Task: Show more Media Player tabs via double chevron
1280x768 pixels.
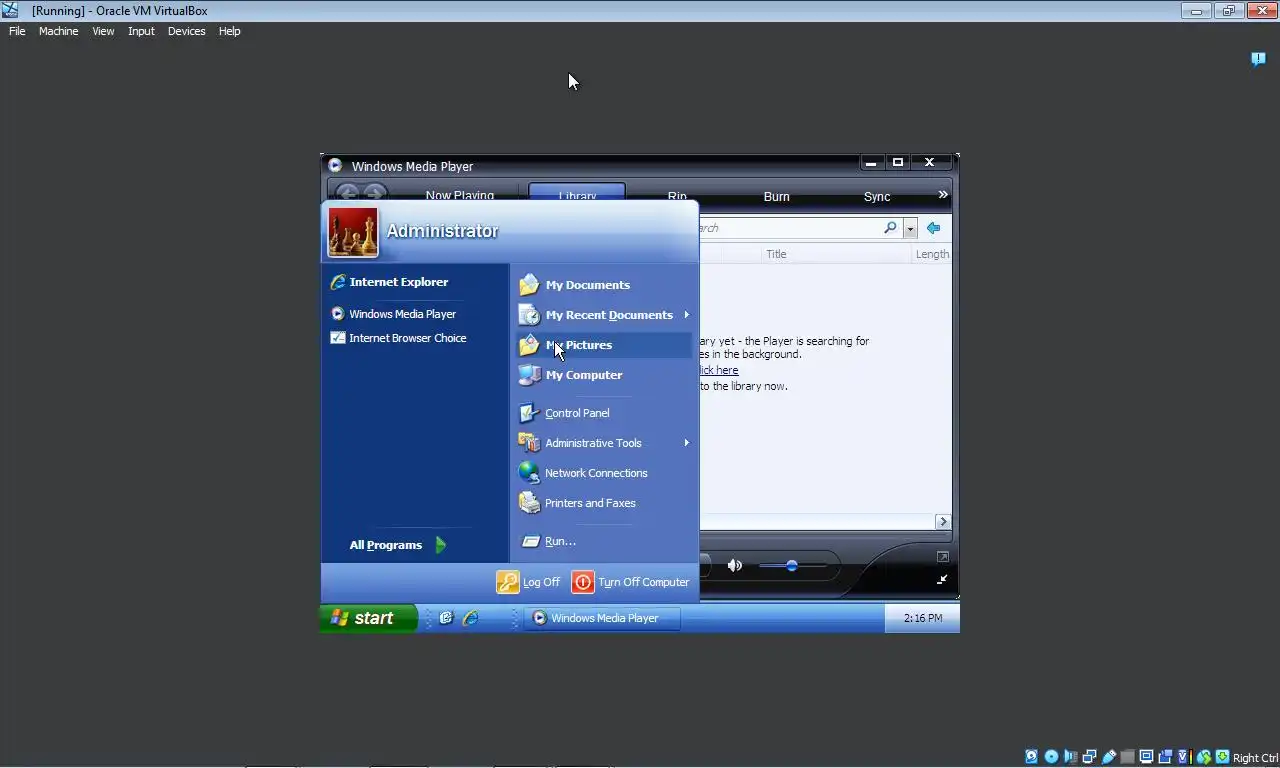Action: 942,195
